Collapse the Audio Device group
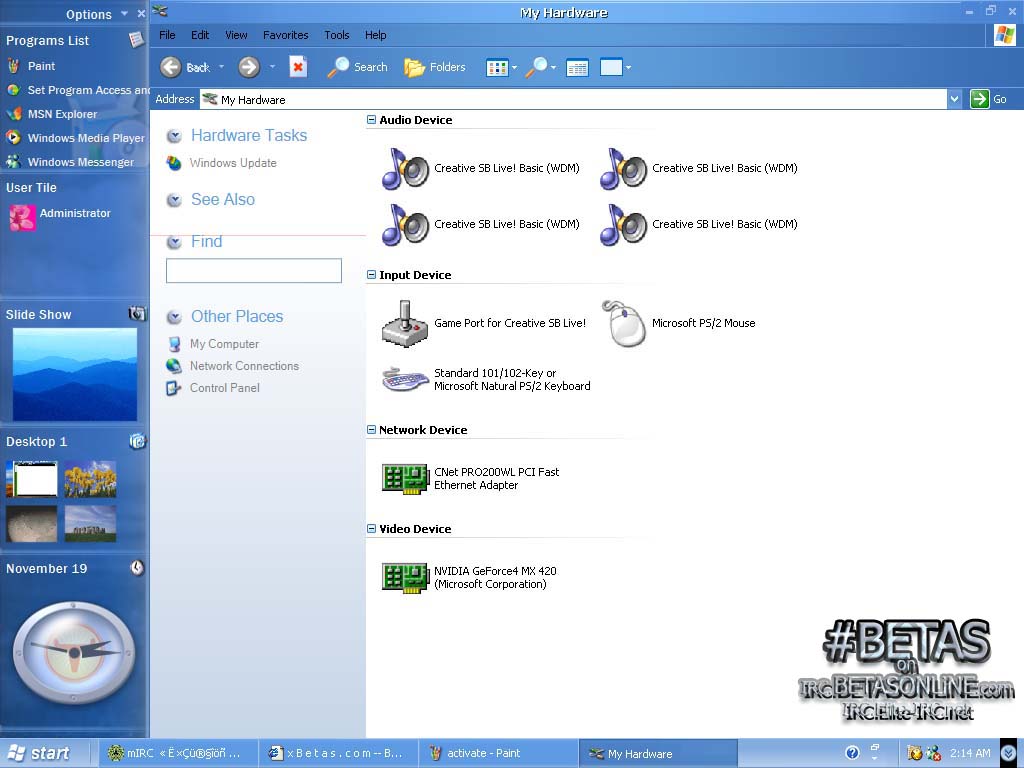 click(372, 120)
